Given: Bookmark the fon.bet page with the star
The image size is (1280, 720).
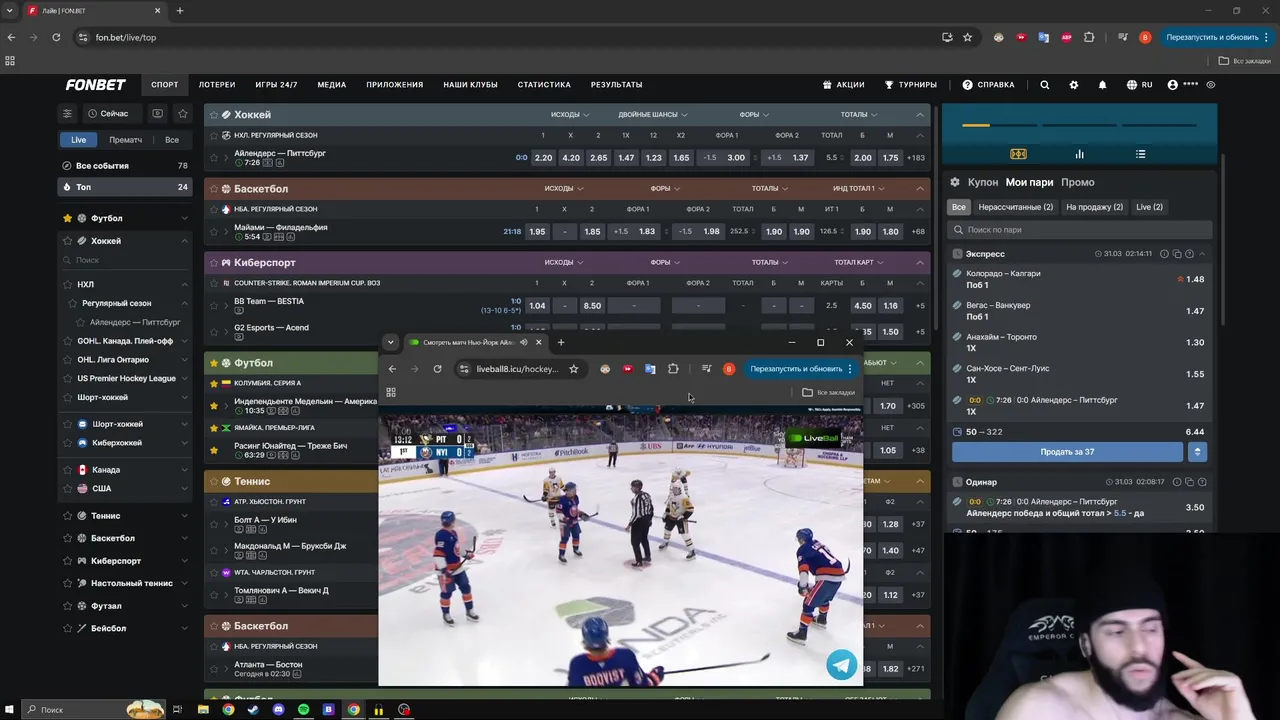Looking at the screenshot, I should [x=967, y=37].
